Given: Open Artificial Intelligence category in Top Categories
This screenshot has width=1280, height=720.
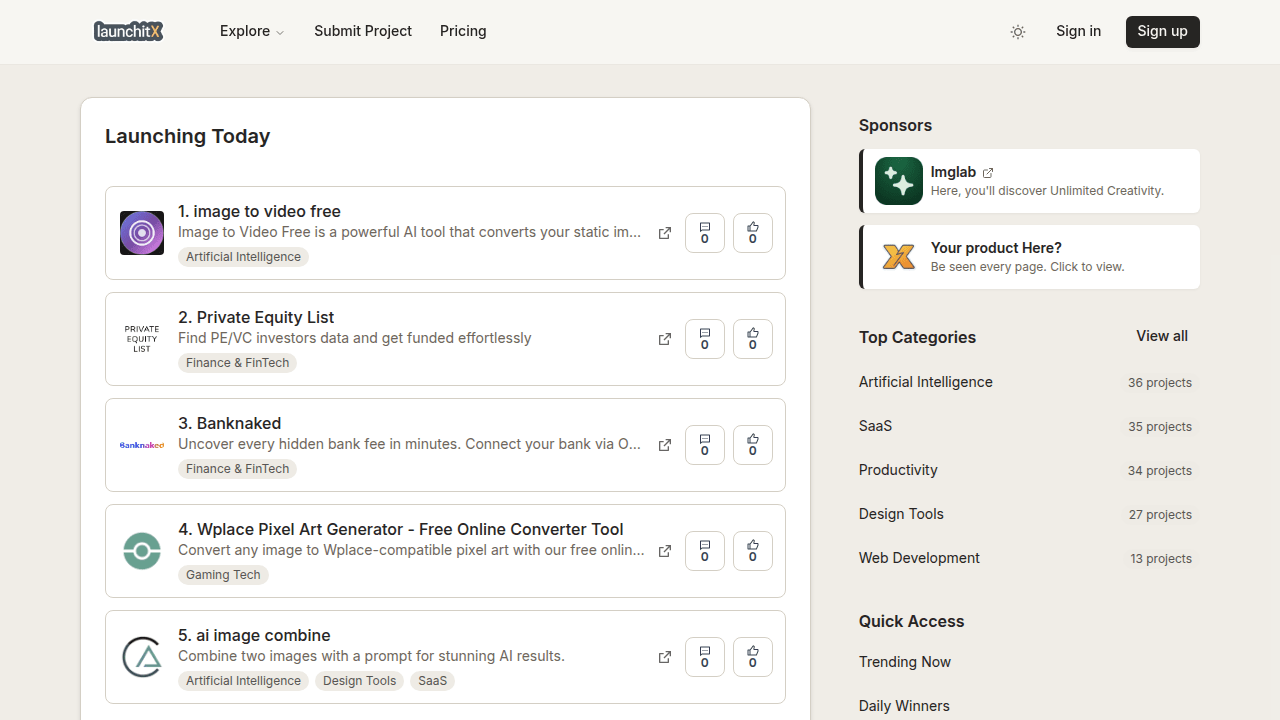Looking at the screenshot, I should coord(926,382).
